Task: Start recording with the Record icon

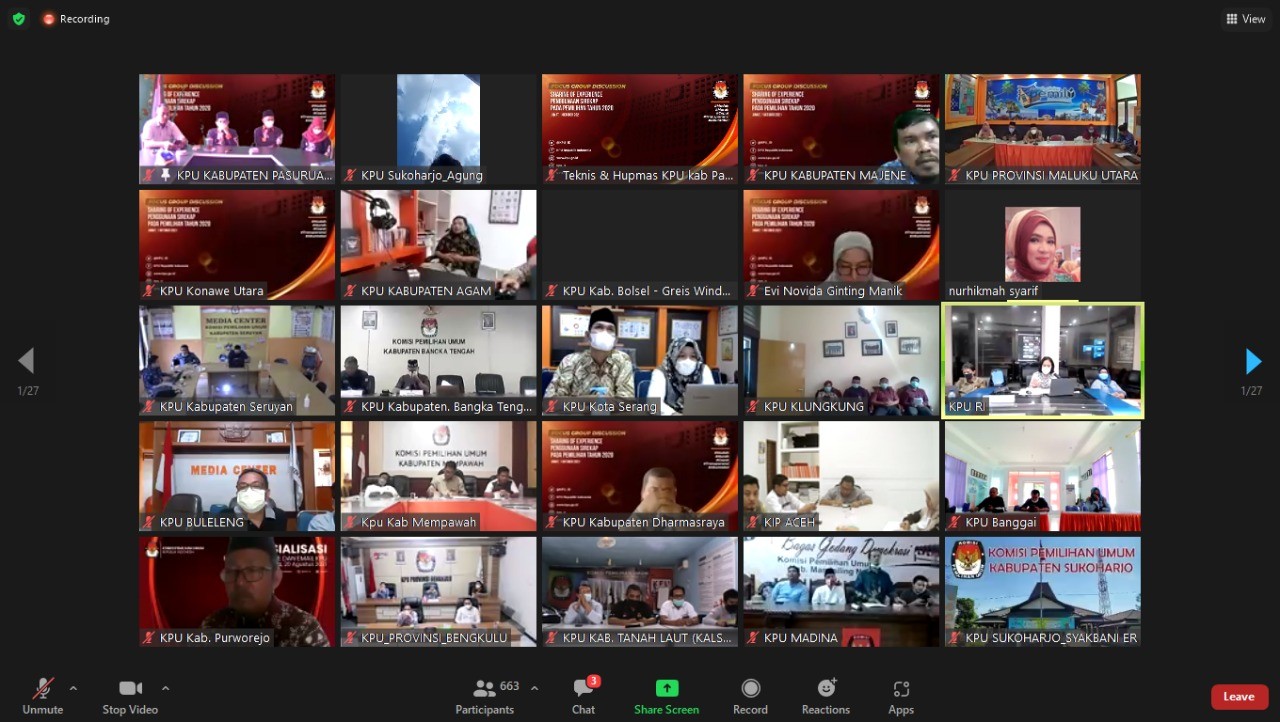Action: (750, 696)
